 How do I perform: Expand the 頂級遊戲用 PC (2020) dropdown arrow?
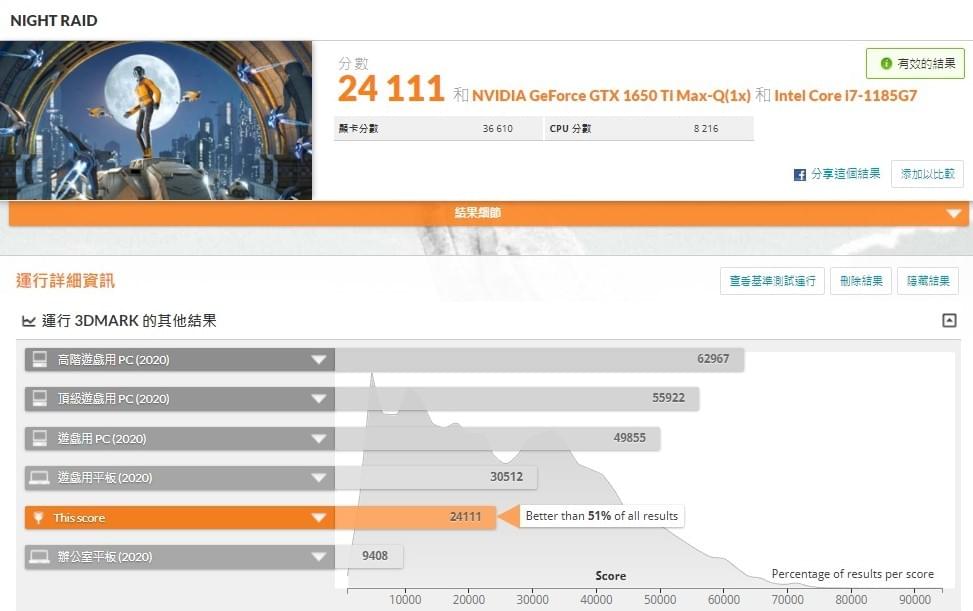(318, 399)
